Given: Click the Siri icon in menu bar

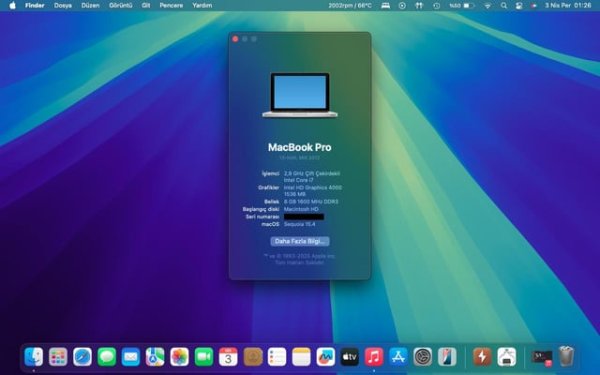Looking at the screenshot, I should tap(534, 5).
